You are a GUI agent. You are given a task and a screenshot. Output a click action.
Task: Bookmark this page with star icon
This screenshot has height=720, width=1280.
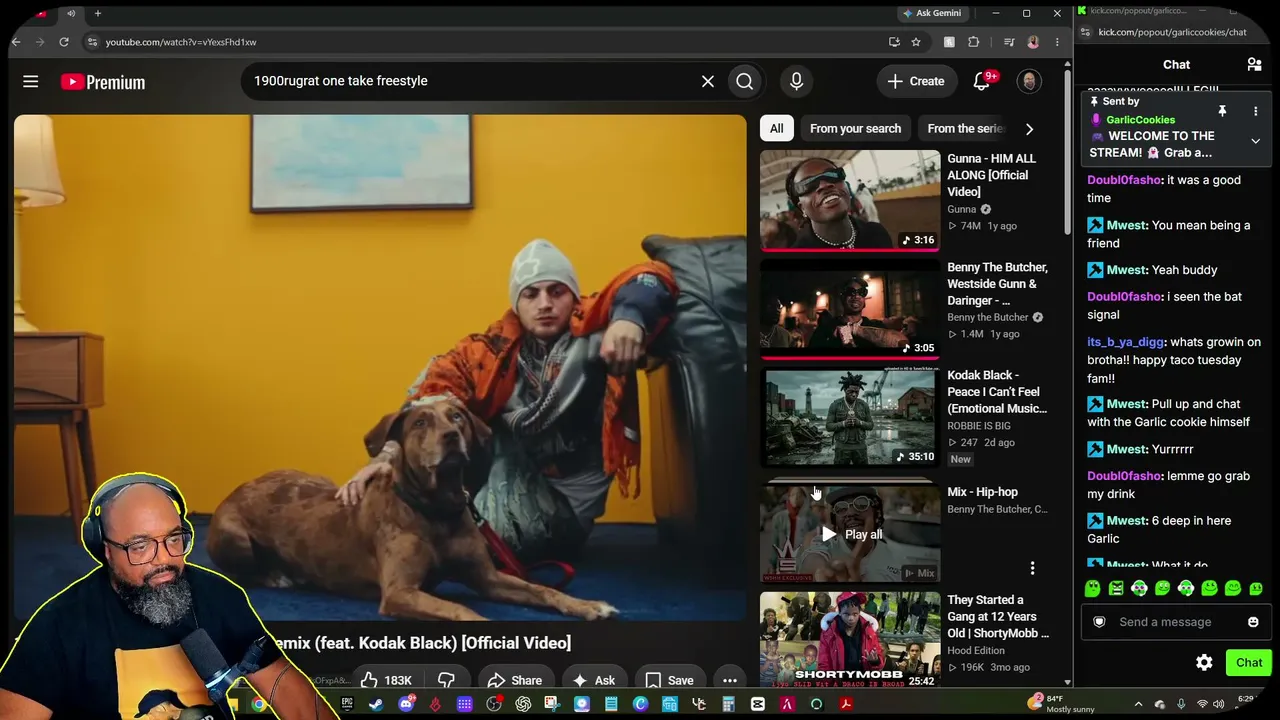(916, 42)
